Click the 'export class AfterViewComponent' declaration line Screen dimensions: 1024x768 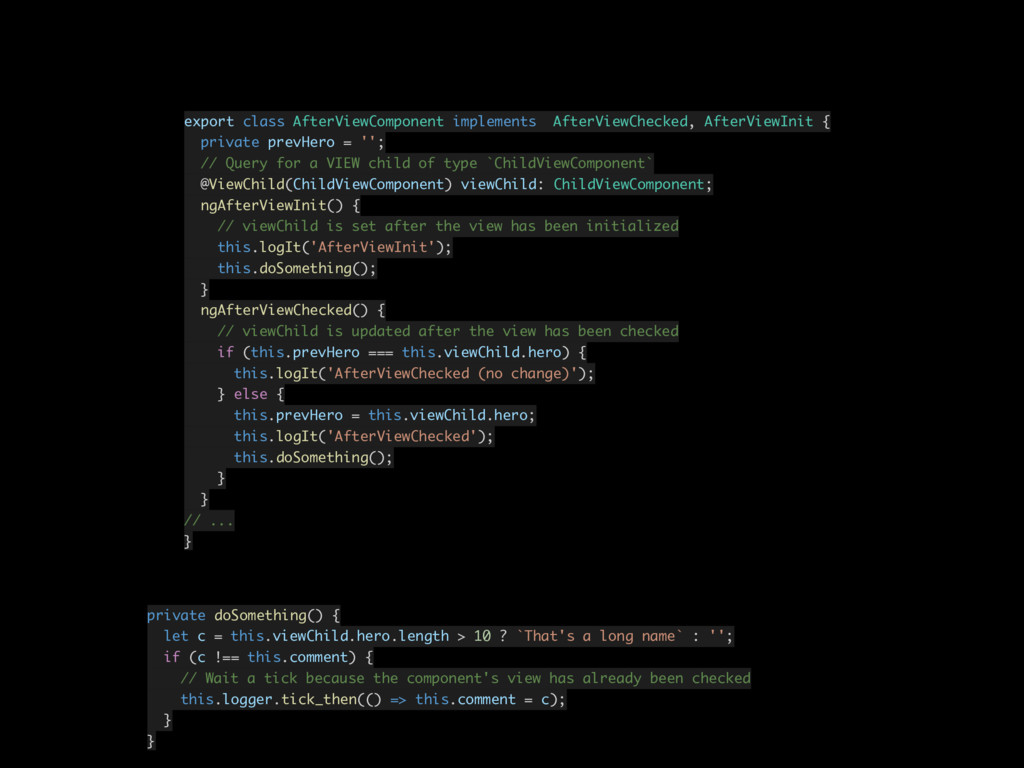click(x=507, y=121)
